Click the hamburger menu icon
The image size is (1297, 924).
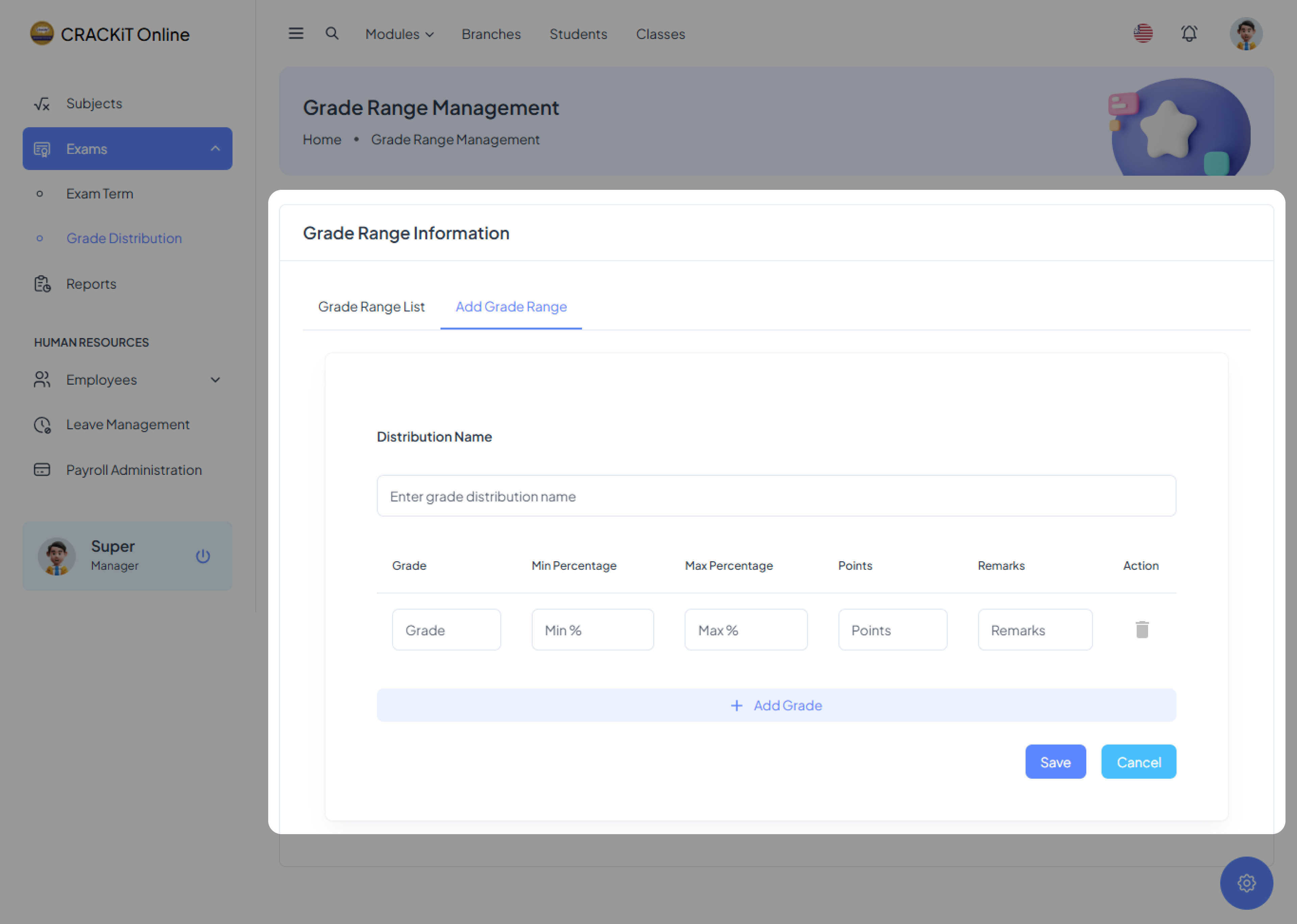click(x=296, y=33)
